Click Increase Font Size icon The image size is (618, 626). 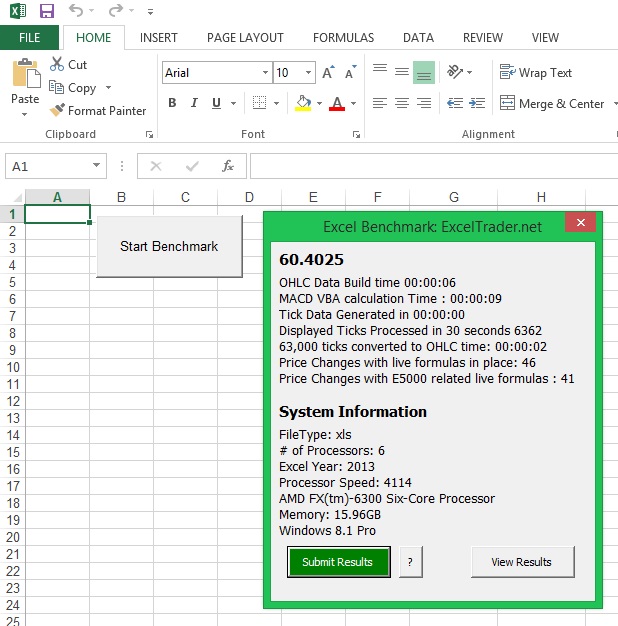pos(329,72)
